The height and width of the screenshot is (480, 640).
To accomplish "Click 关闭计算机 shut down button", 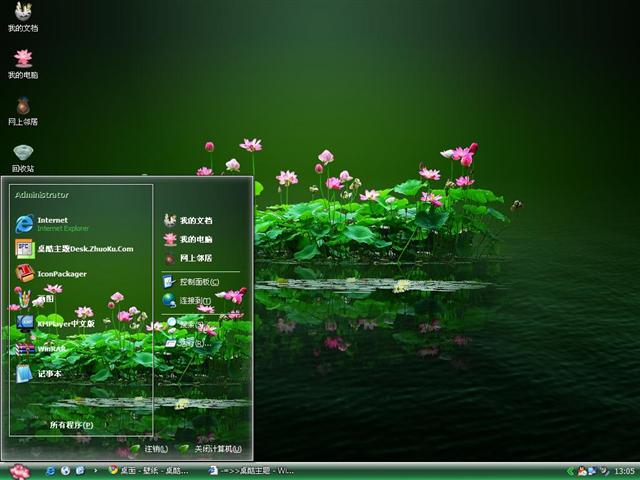I will [x=211, y=449].
